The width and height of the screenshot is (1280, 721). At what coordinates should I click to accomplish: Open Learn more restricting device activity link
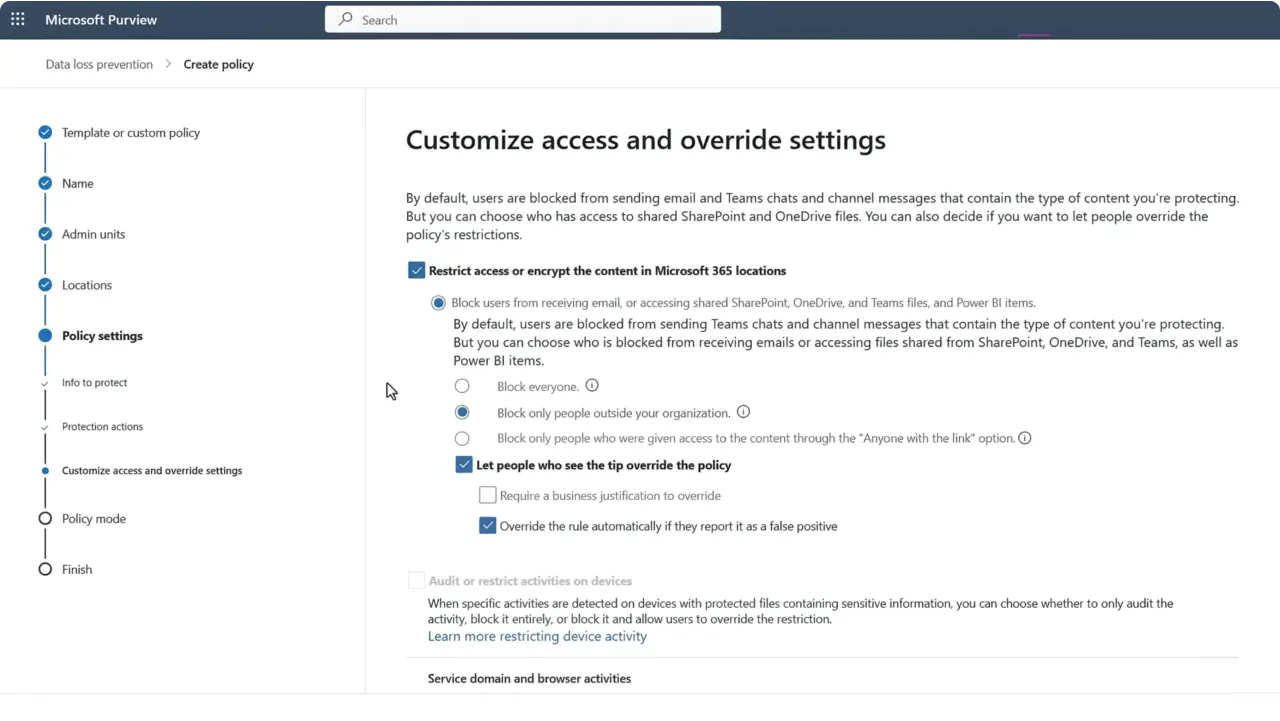[x=537, y=636]
